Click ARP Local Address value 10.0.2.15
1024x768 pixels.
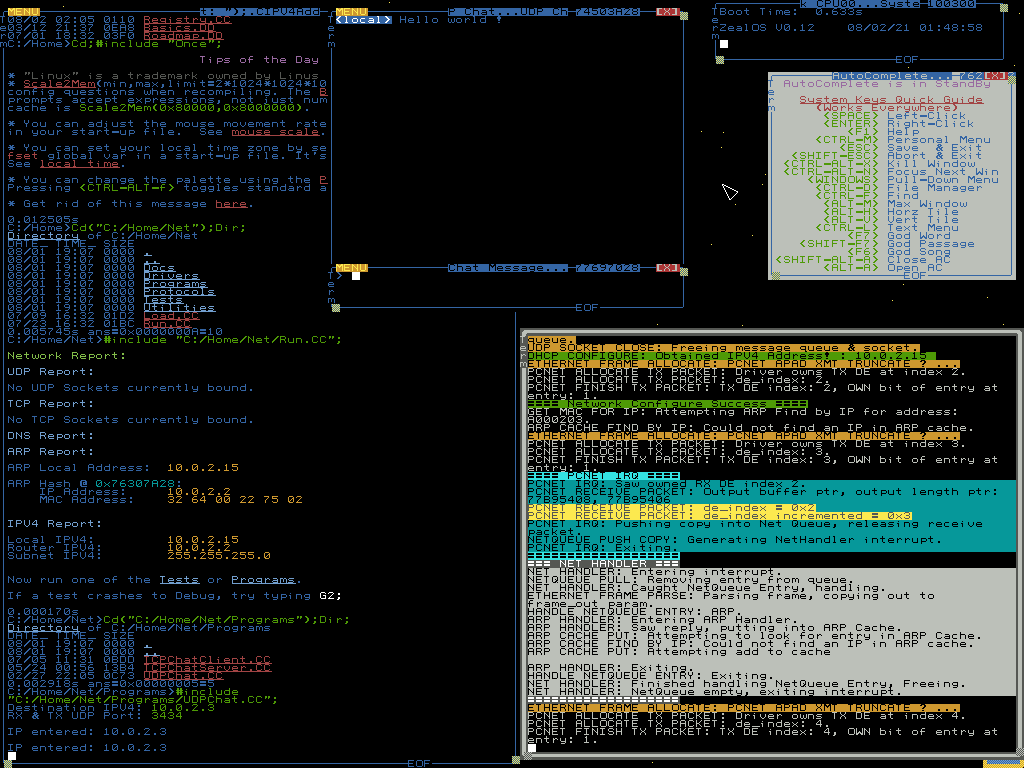203,468
